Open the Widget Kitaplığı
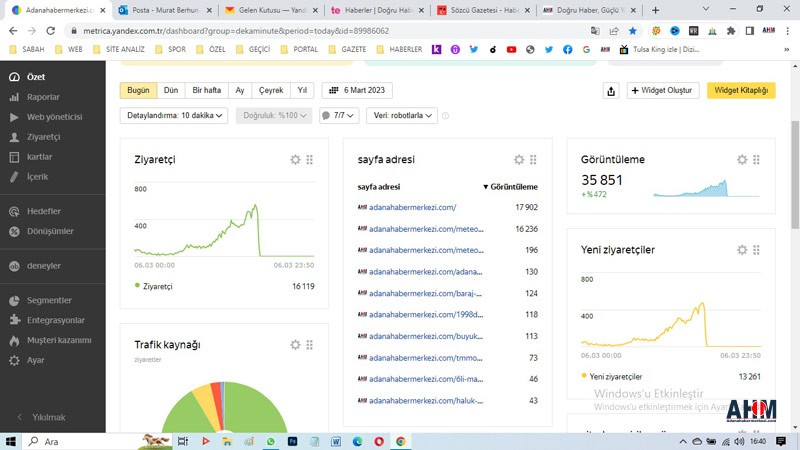800x450 pixels. 741,91
